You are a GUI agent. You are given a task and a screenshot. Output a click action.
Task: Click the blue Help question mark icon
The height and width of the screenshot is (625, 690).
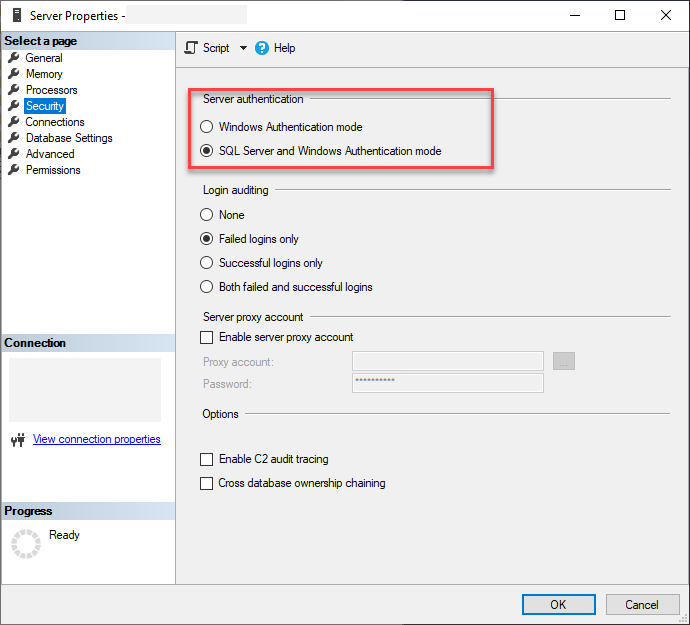click(261, 48)
